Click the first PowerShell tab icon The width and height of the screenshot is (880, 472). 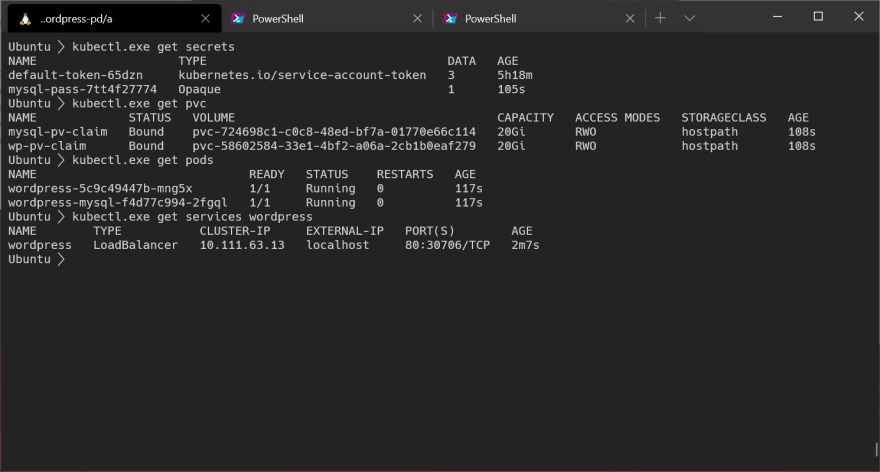coord(238,19)
